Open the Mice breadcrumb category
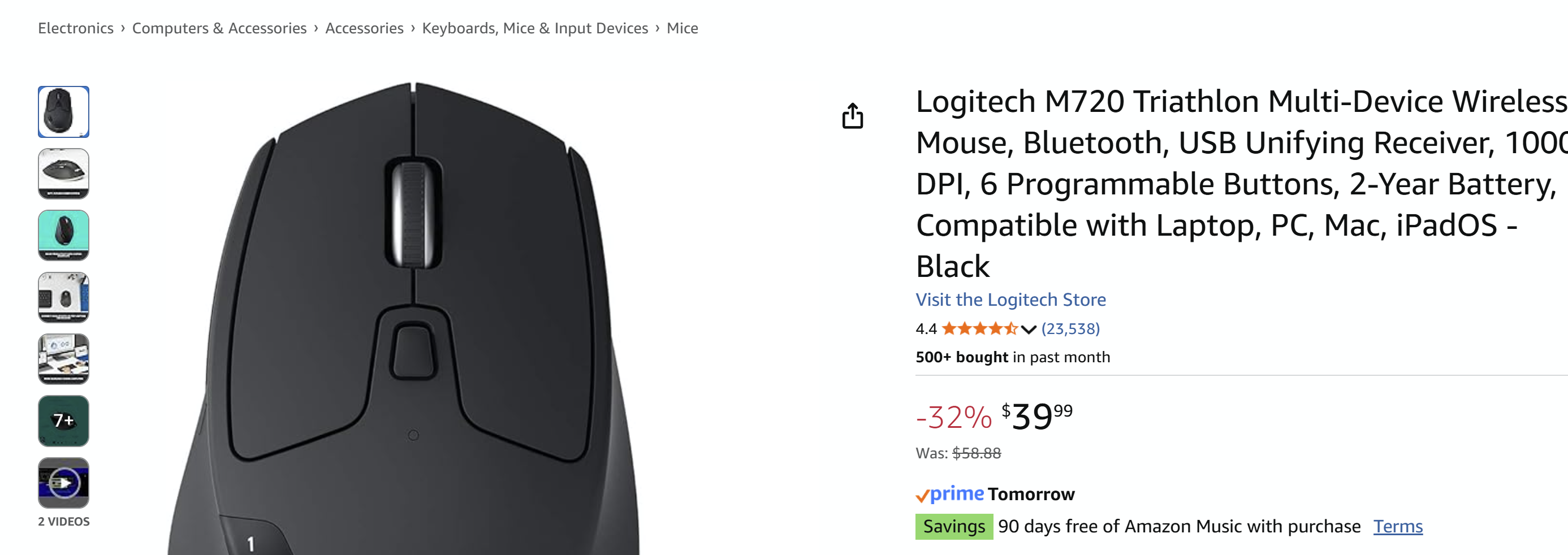The height and width of the screenshot is (555, 1568). (x=683, y=28)
